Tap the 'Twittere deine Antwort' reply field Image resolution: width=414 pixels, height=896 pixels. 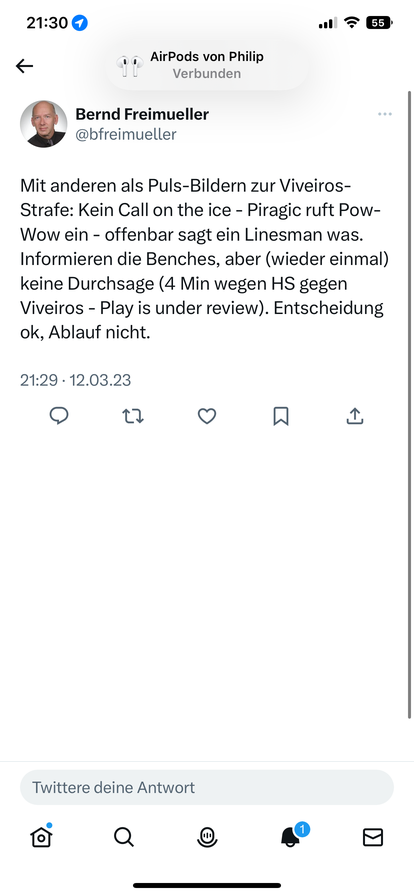point(207,787)
